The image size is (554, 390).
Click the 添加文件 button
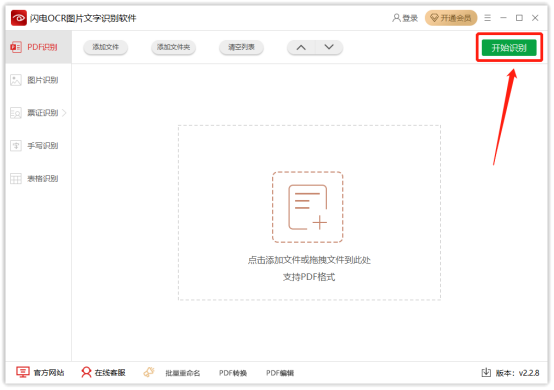click(105, 47)
